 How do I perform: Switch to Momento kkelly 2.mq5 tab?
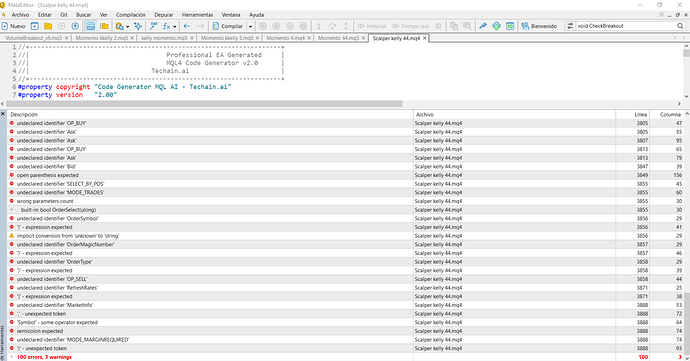point(102,38)
